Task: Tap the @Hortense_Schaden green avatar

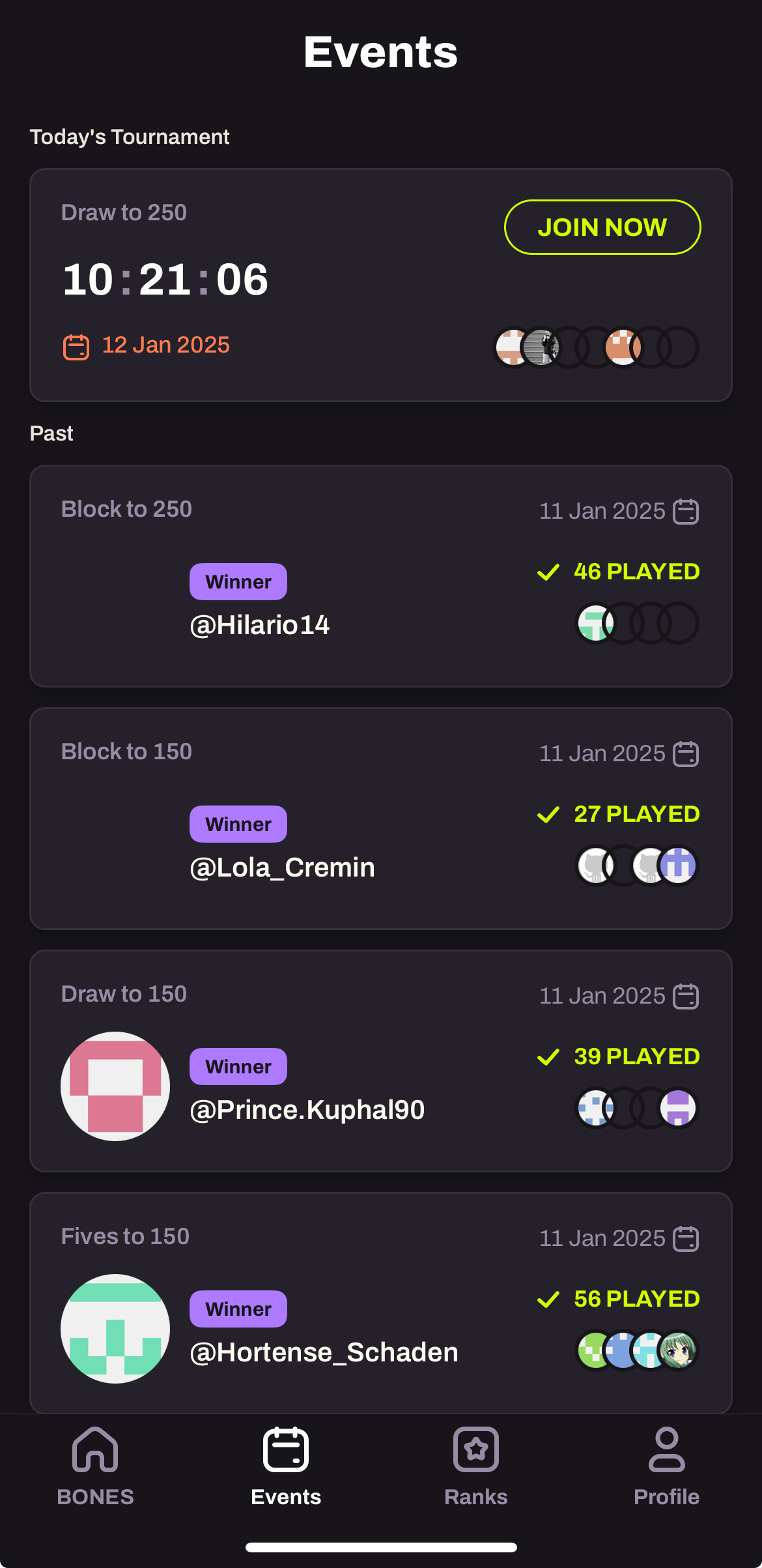Action: pos(115,1328)
